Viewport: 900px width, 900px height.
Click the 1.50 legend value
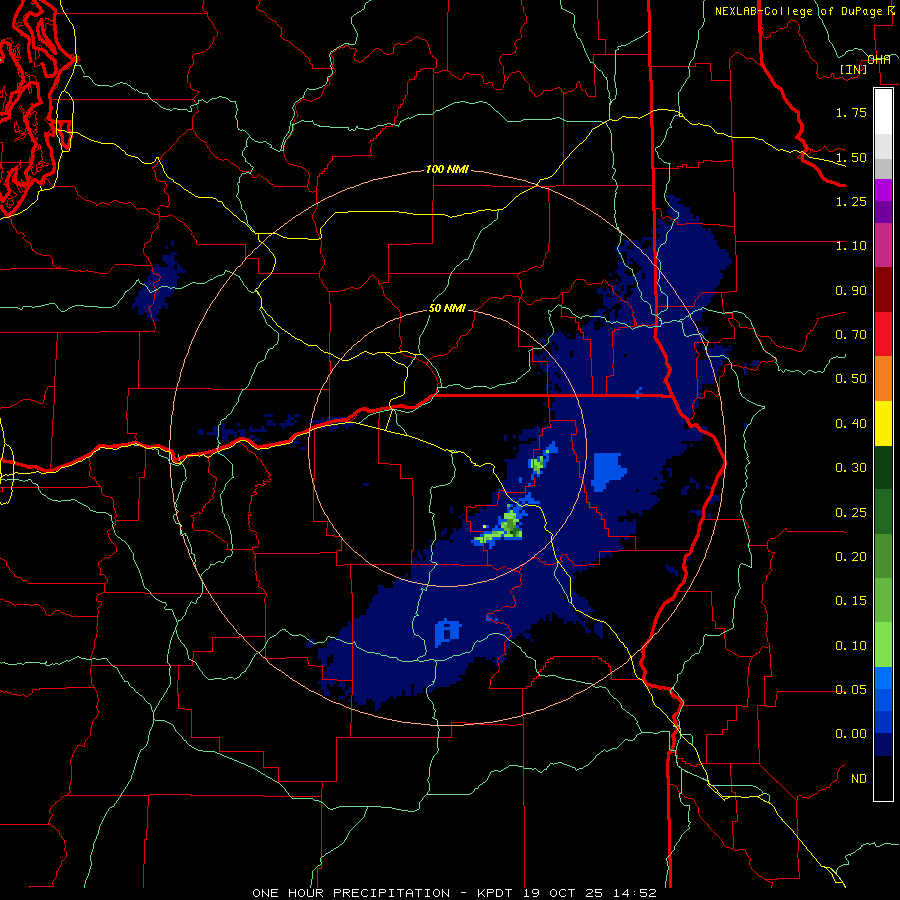click(x=851, y=157)
